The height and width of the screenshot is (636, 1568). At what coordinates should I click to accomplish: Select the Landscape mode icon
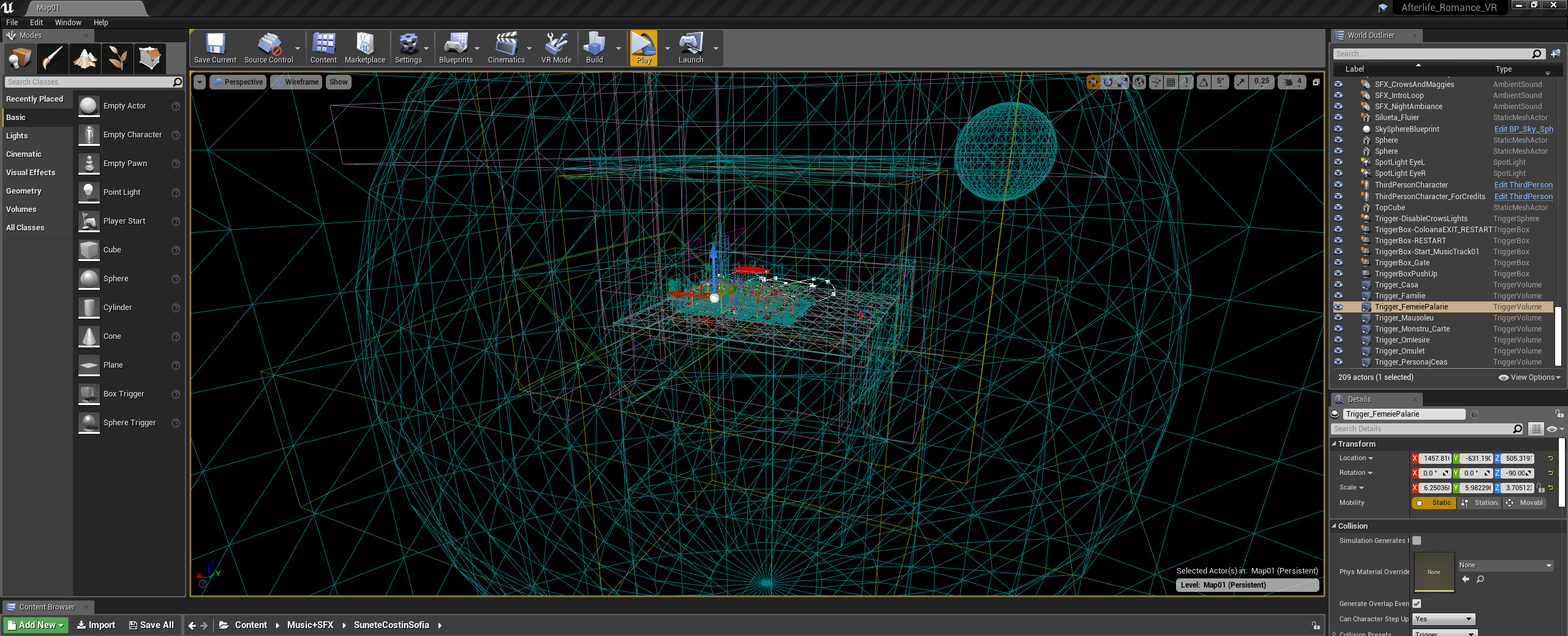pyautogui.click(x=85, y=59)
